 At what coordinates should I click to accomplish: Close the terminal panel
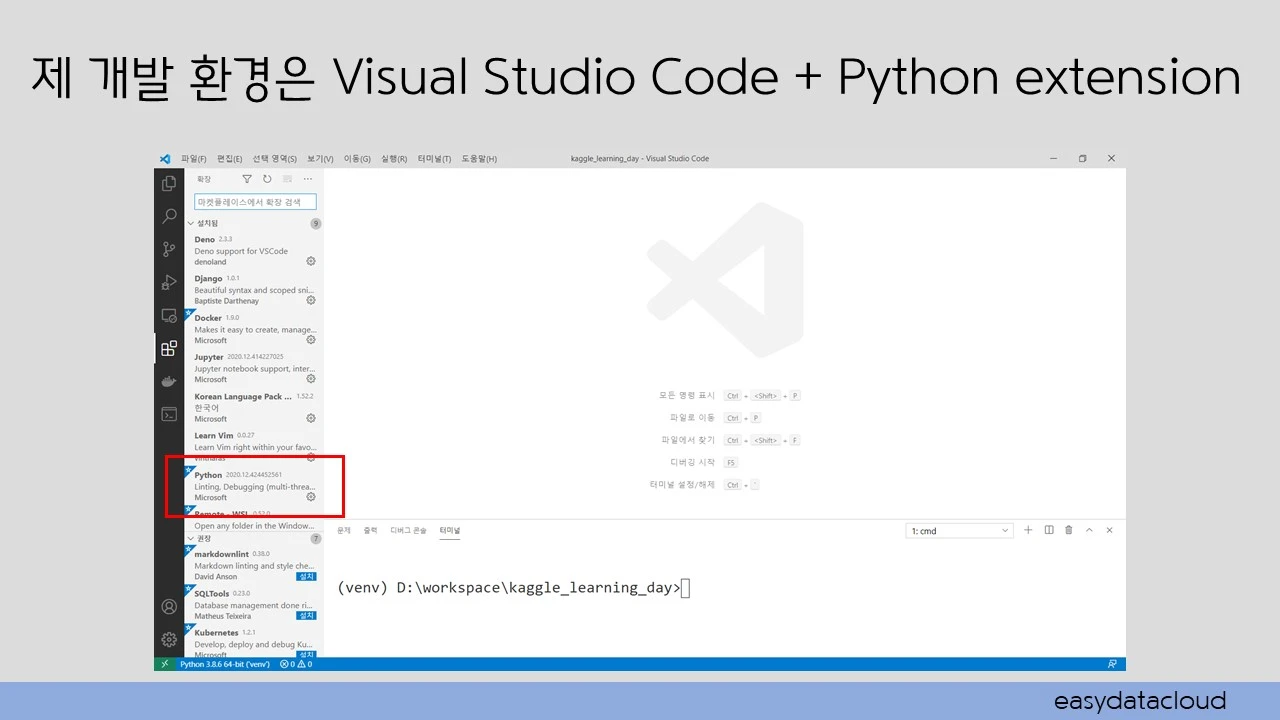click(x=1109, y=530)
